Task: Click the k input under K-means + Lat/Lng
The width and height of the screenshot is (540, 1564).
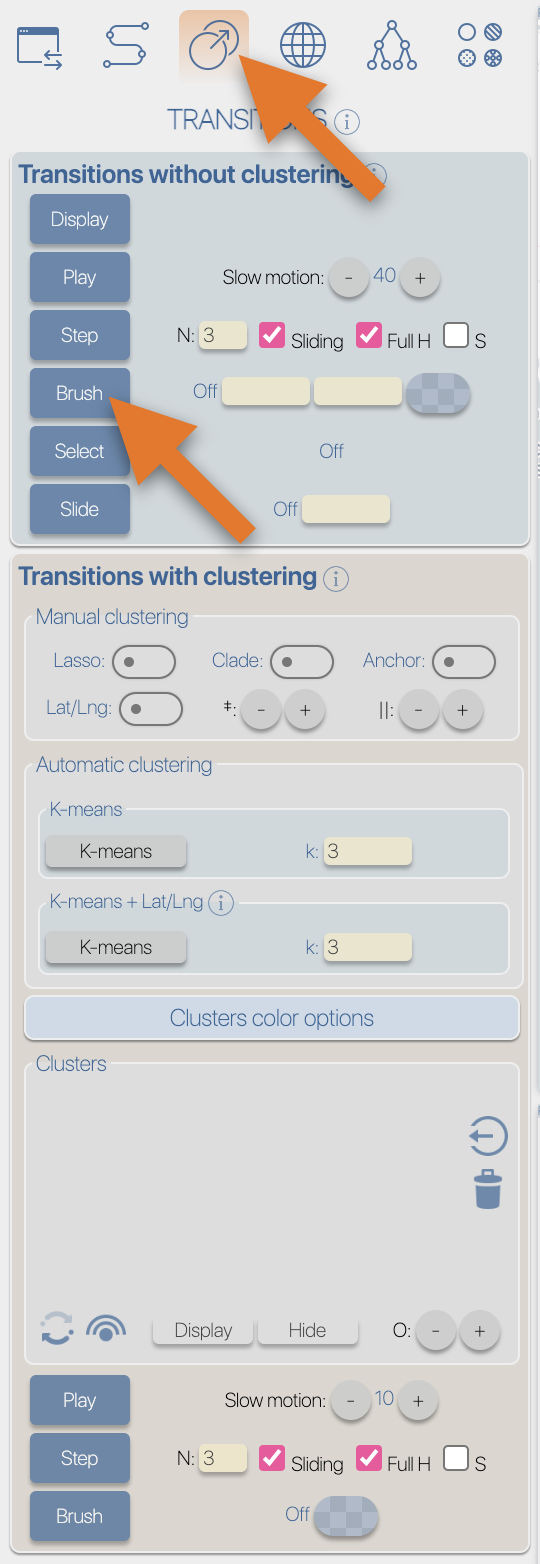Action: pyautogui.click(x=367, y=947)
